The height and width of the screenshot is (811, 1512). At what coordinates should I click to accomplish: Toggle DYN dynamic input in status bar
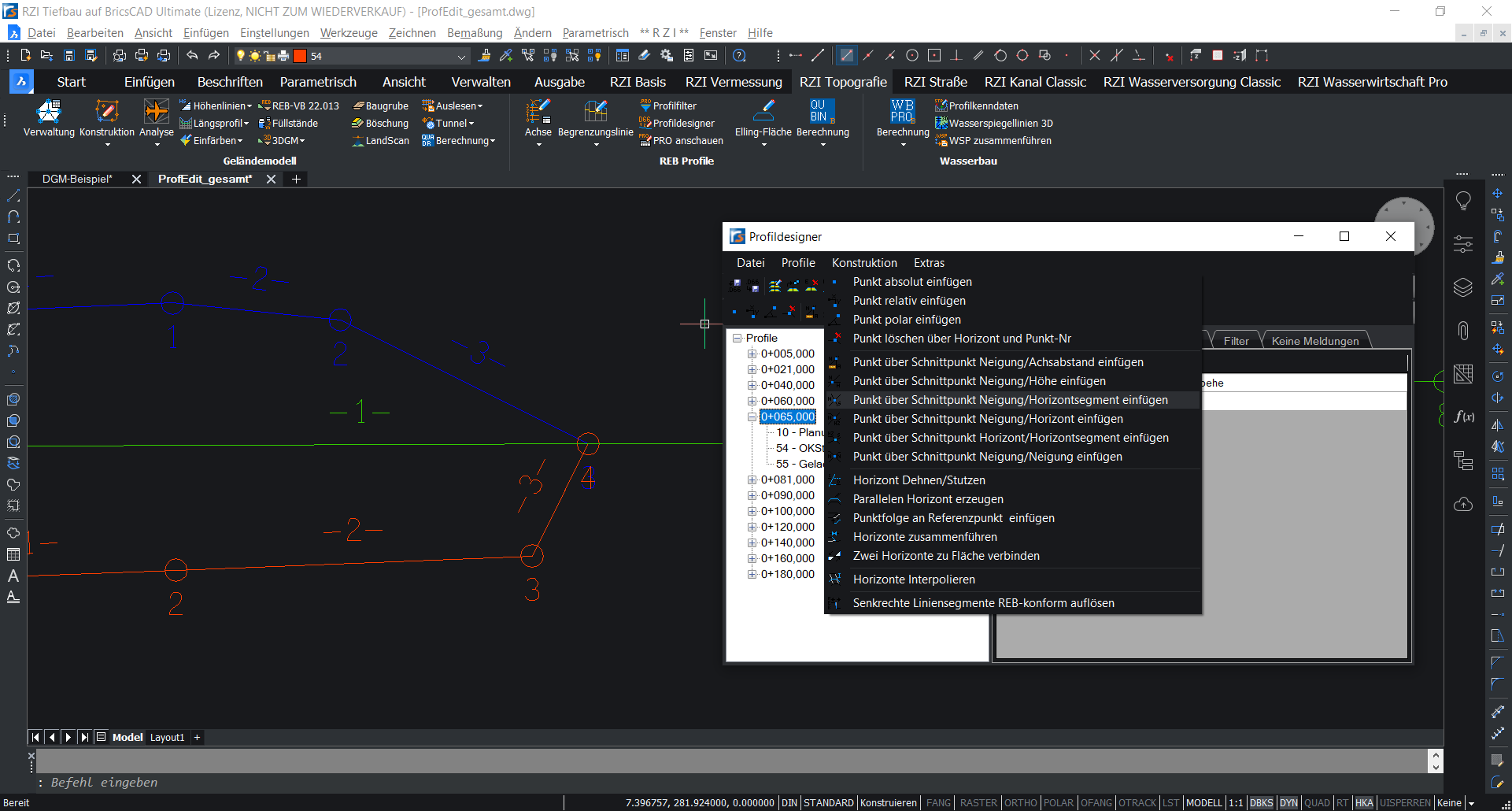click(x=1288, y=802)
